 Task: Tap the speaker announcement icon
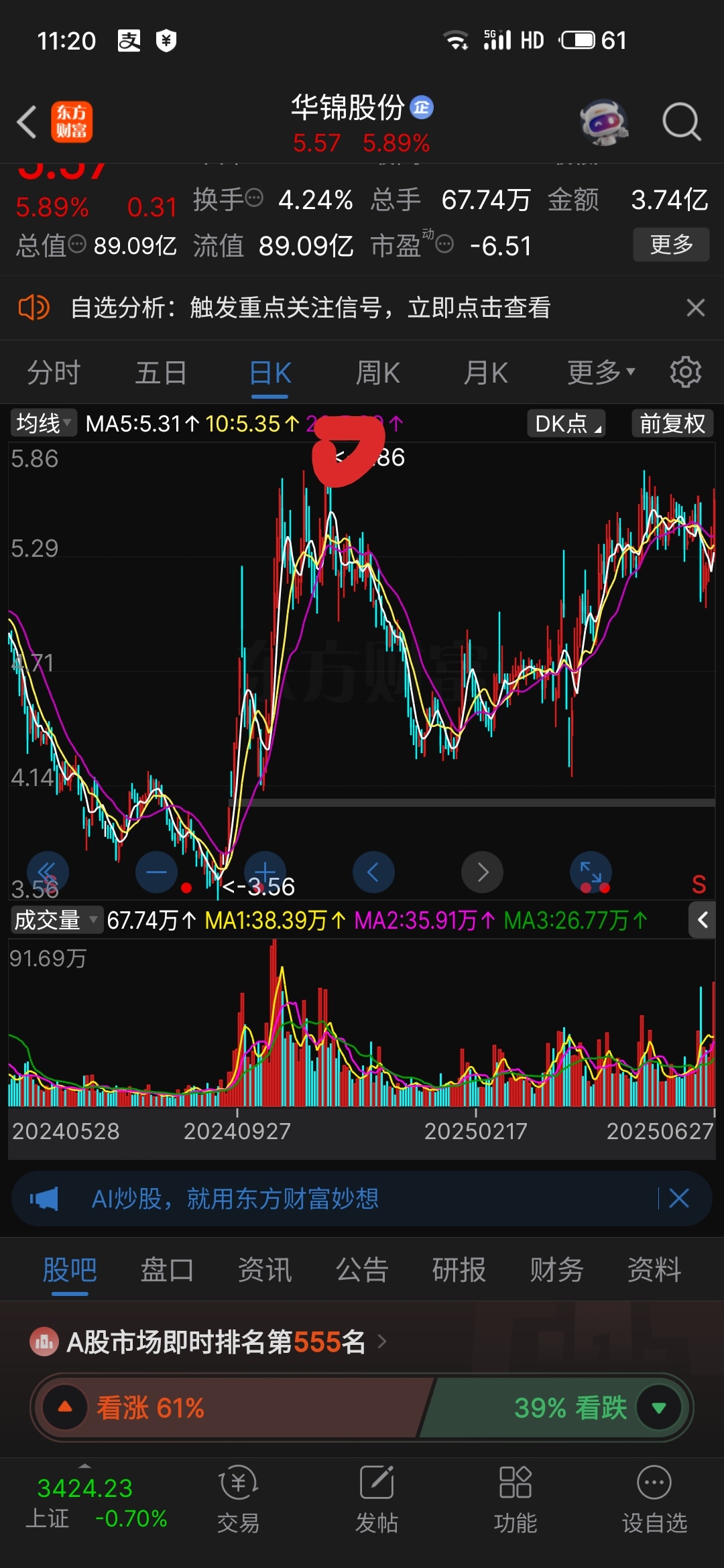coord(34,308)
